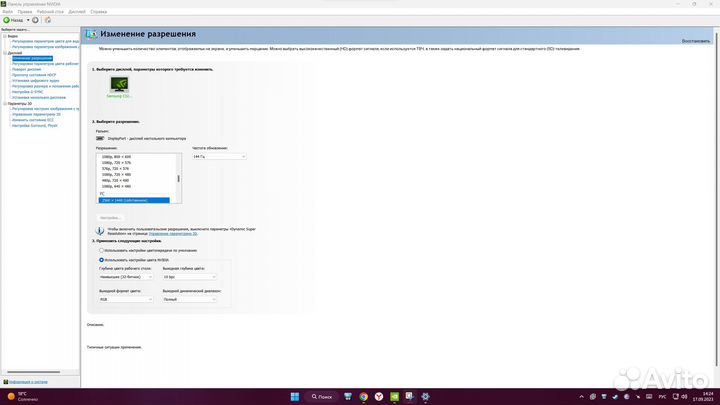Open Настройка Surround, PhysX in the tree
The image size is (720, 405).
pyautogui.click(x=34, y=125)
